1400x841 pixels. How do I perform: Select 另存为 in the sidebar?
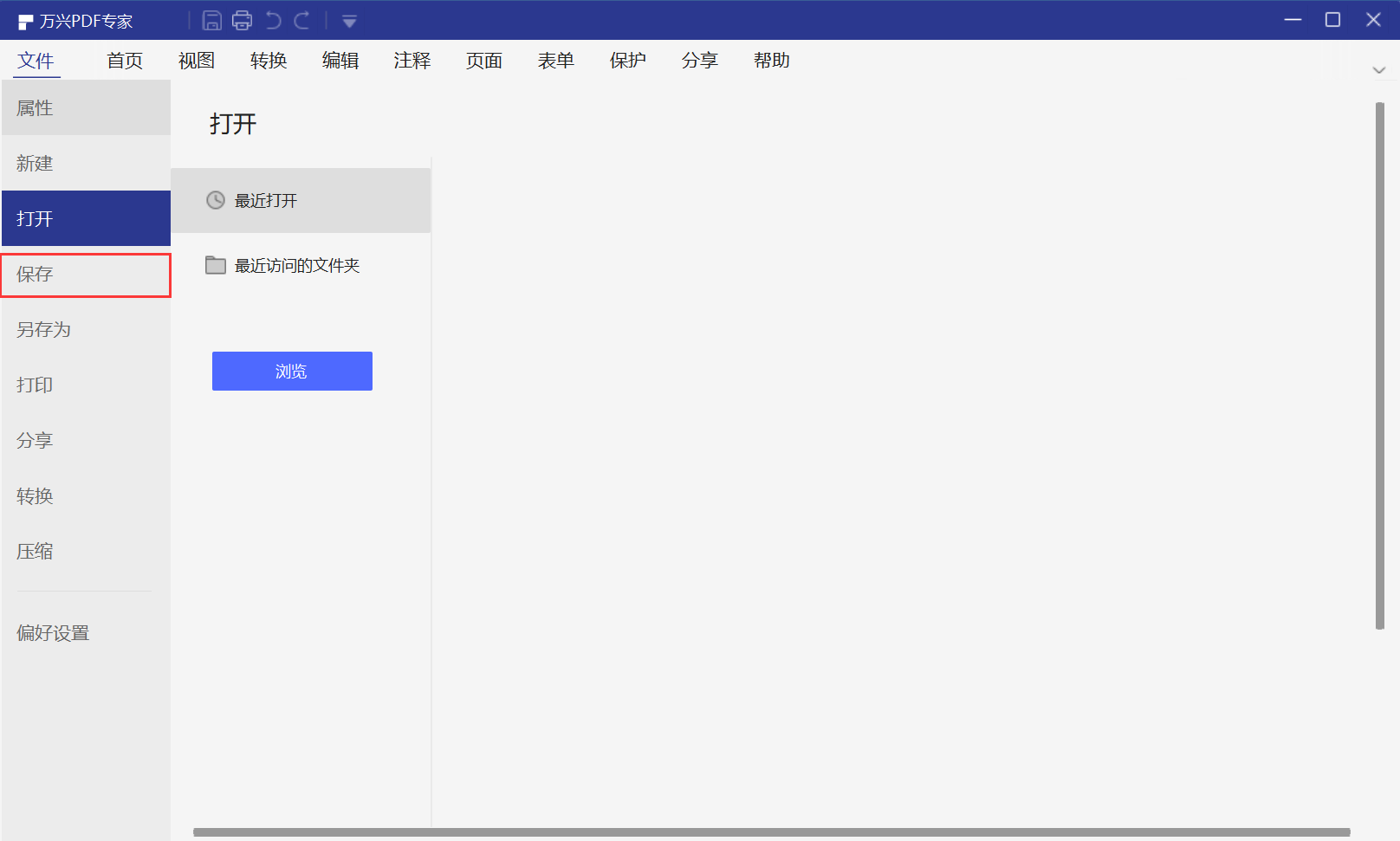42,329
